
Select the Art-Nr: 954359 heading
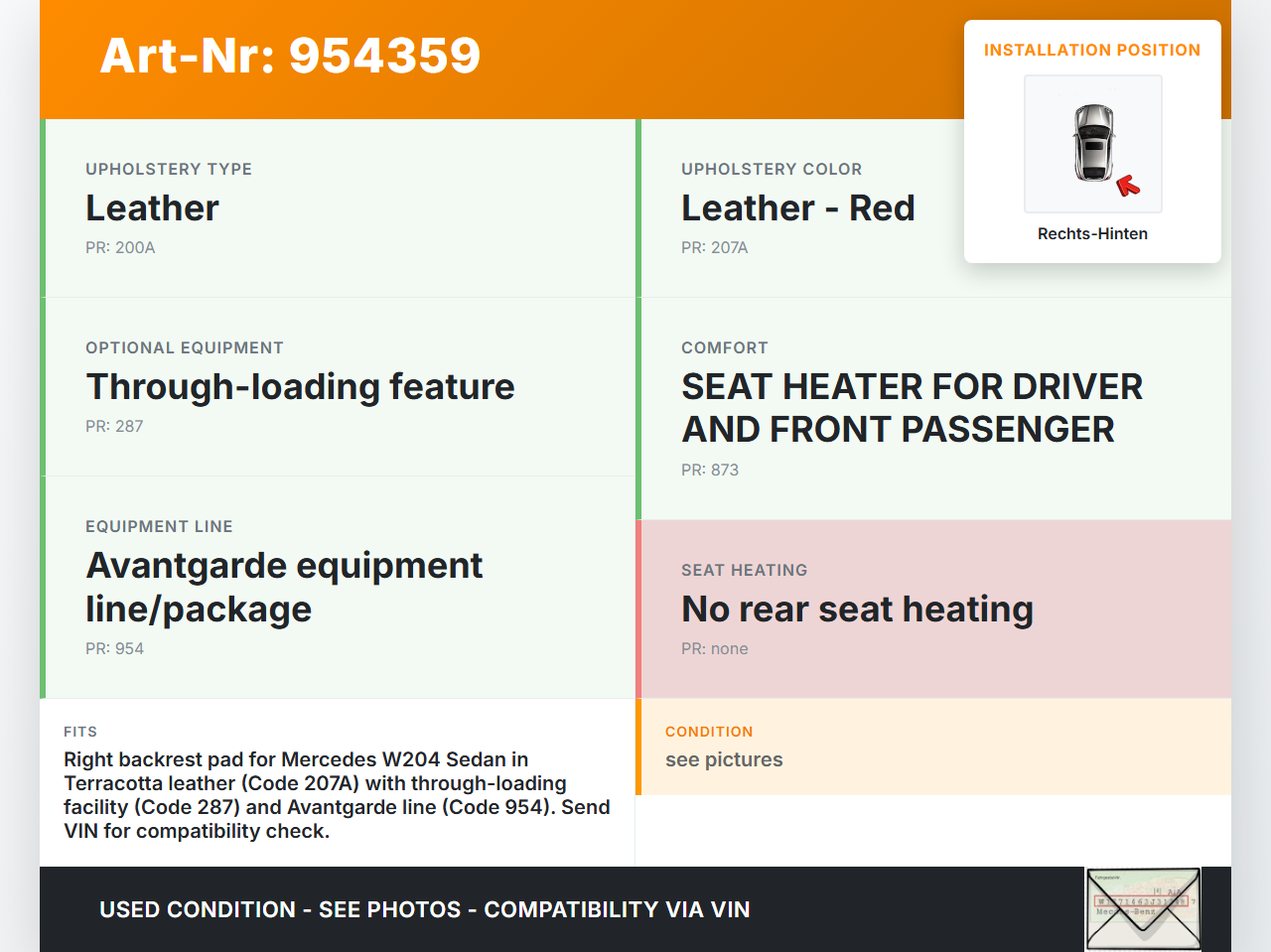point(290,56)
